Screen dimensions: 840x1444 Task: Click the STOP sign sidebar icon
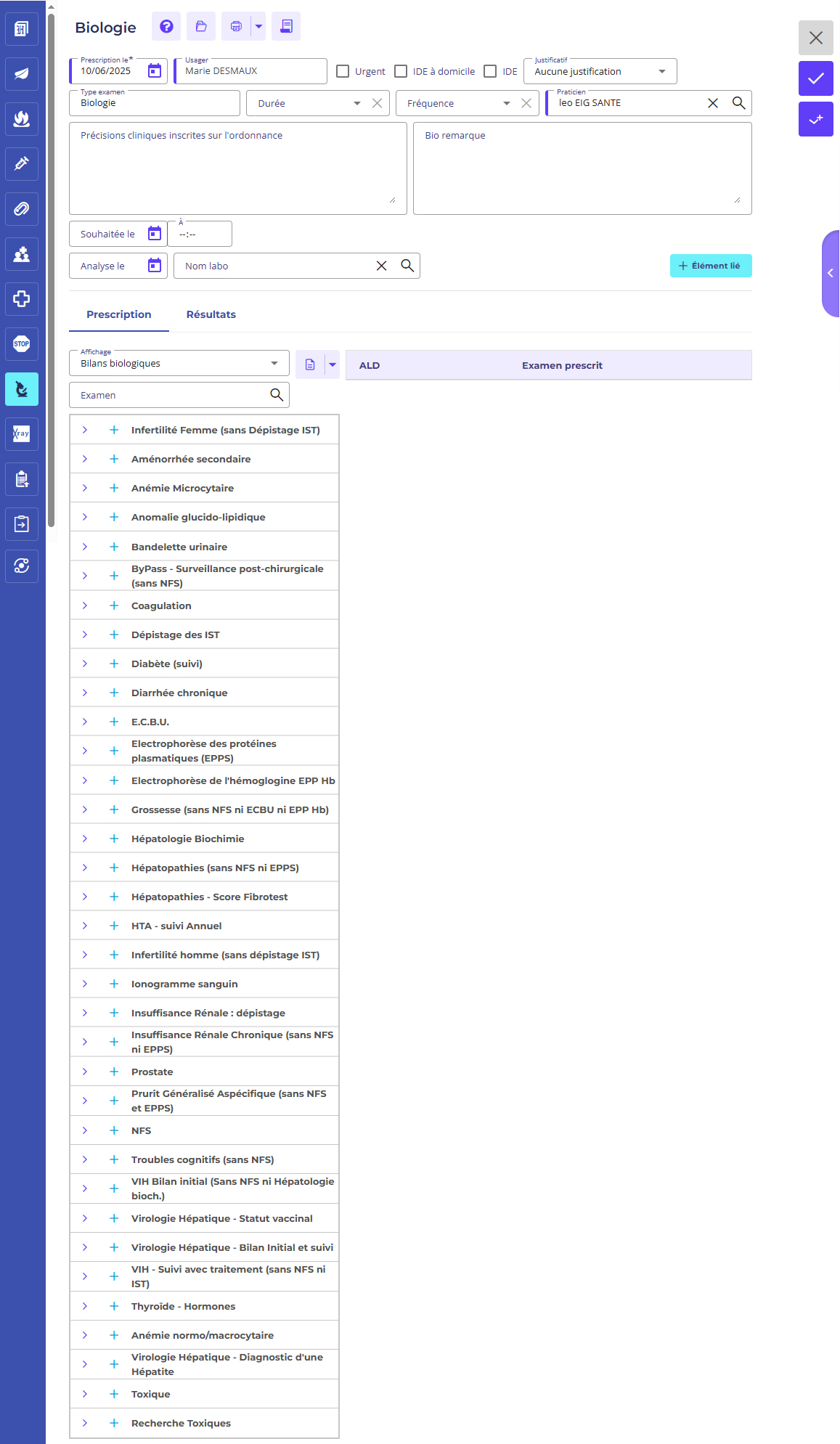(x=22, y=344)
